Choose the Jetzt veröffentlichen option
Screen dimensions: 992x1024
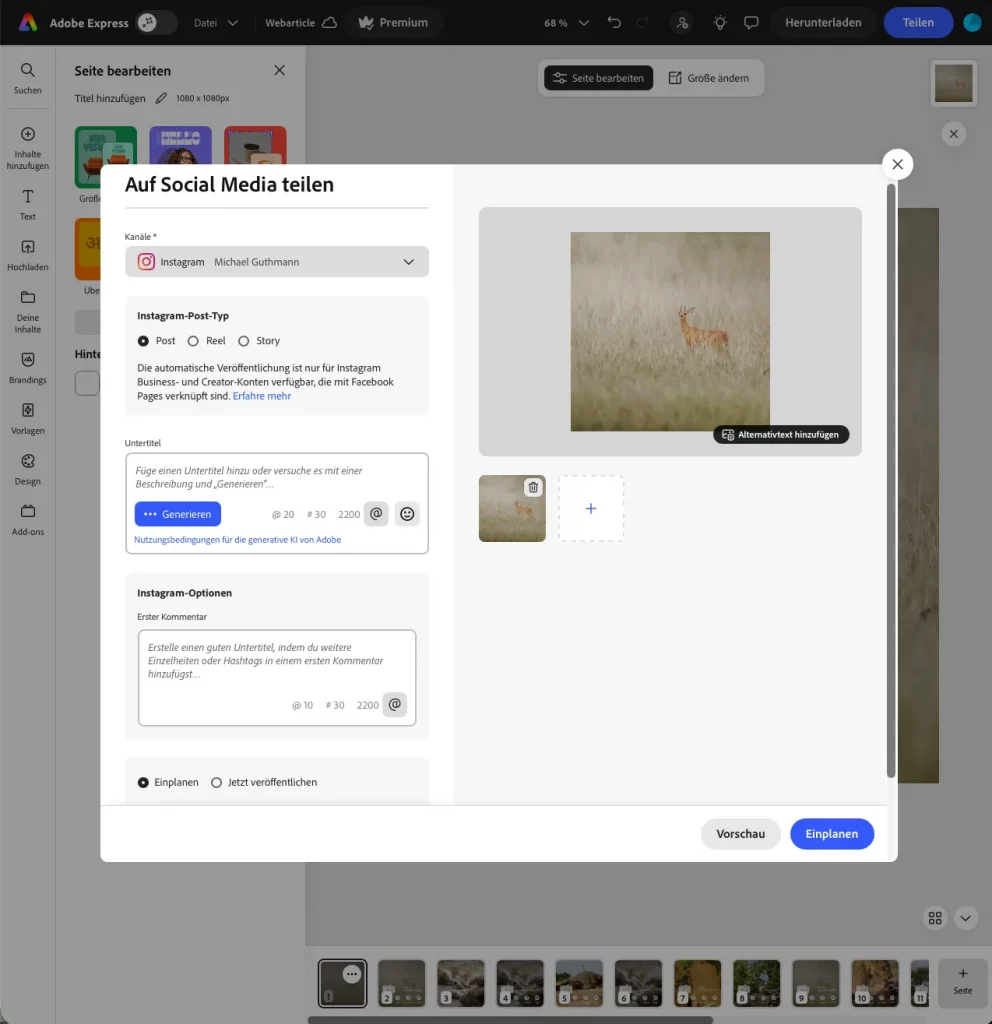click(x=216, y=782)
